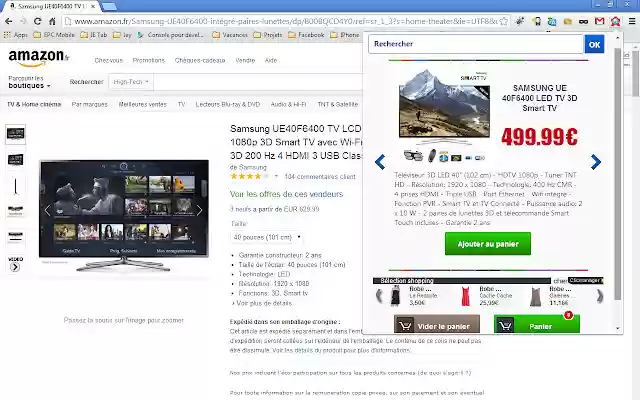Click the Amazon.fr logo

pyautogui.click(x=39, y=58)
